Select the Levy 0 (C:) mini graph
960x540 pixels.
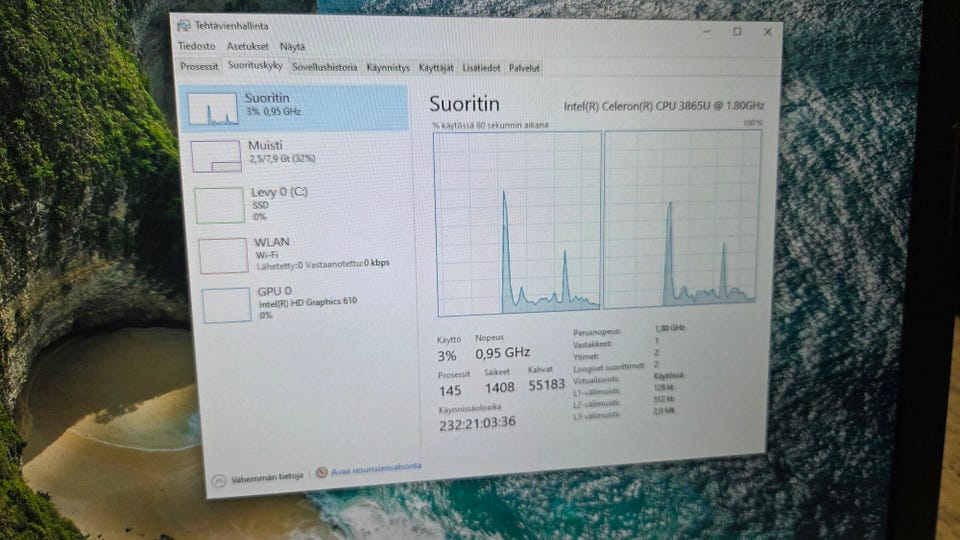pyautogui.click(x=220, y=205)
